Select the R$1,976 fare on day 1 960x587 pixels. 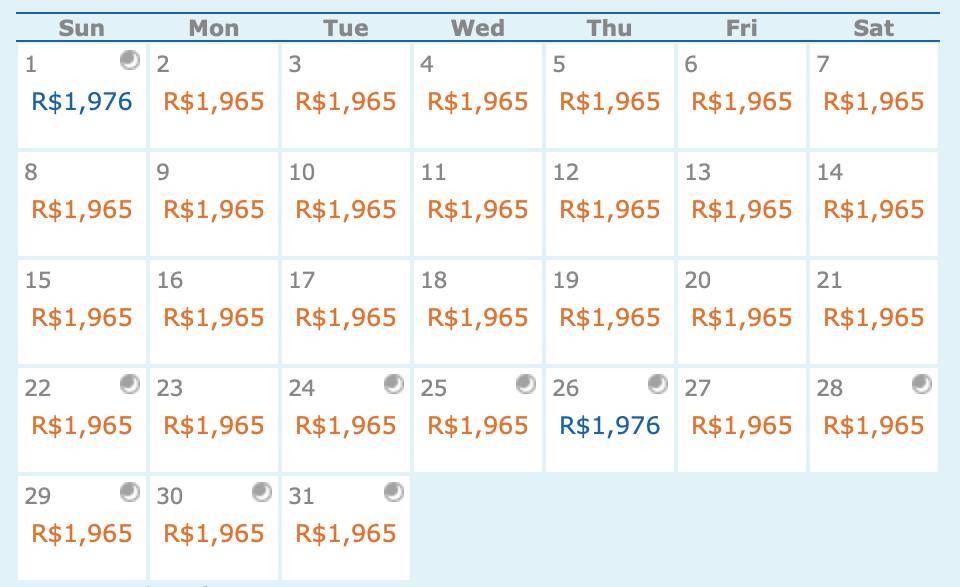point(81,102)
